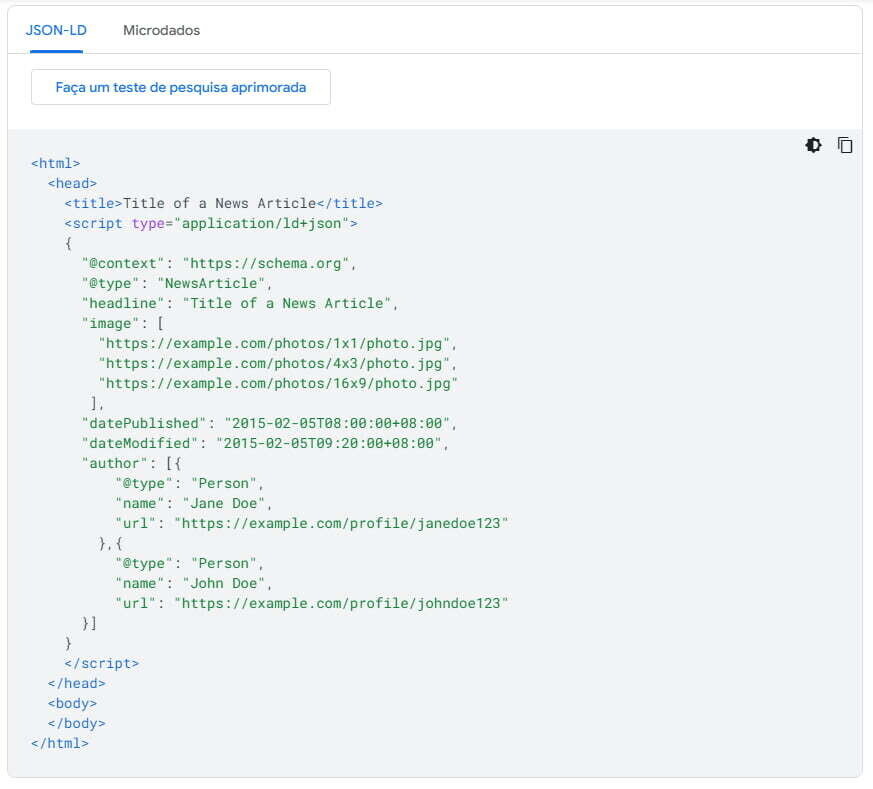
Task: Click the opening <html> tag line
Action: tap(56, 164)
